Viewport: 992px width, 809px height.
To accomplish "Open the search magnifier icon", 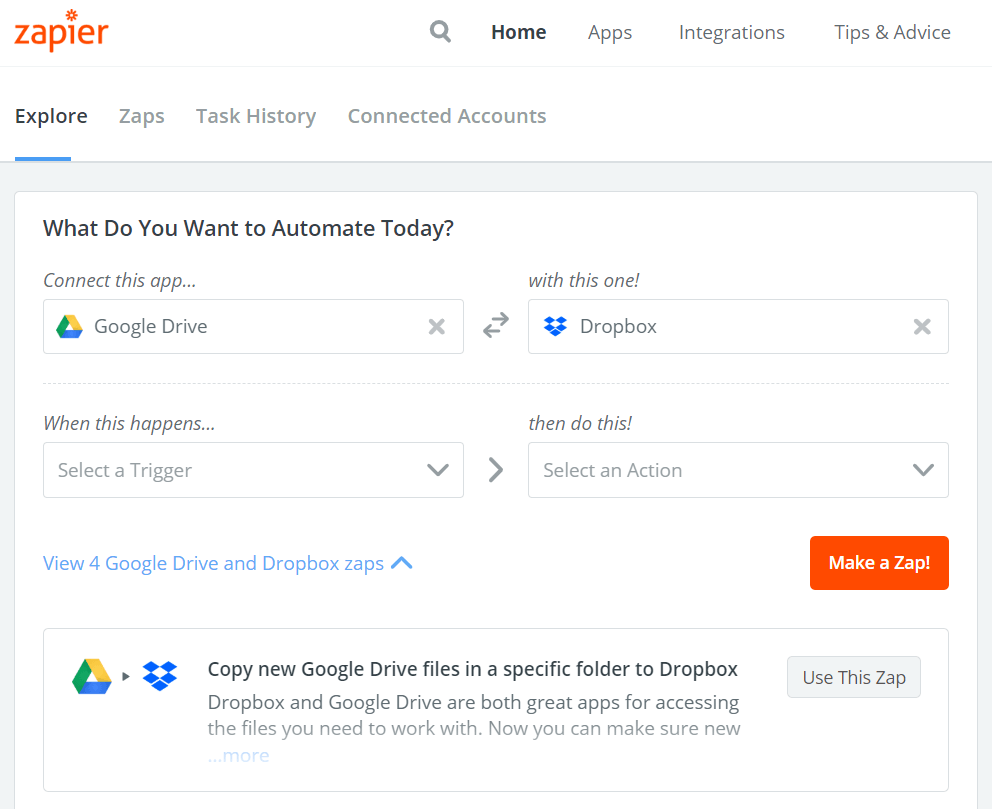I will tap(440, 31).
